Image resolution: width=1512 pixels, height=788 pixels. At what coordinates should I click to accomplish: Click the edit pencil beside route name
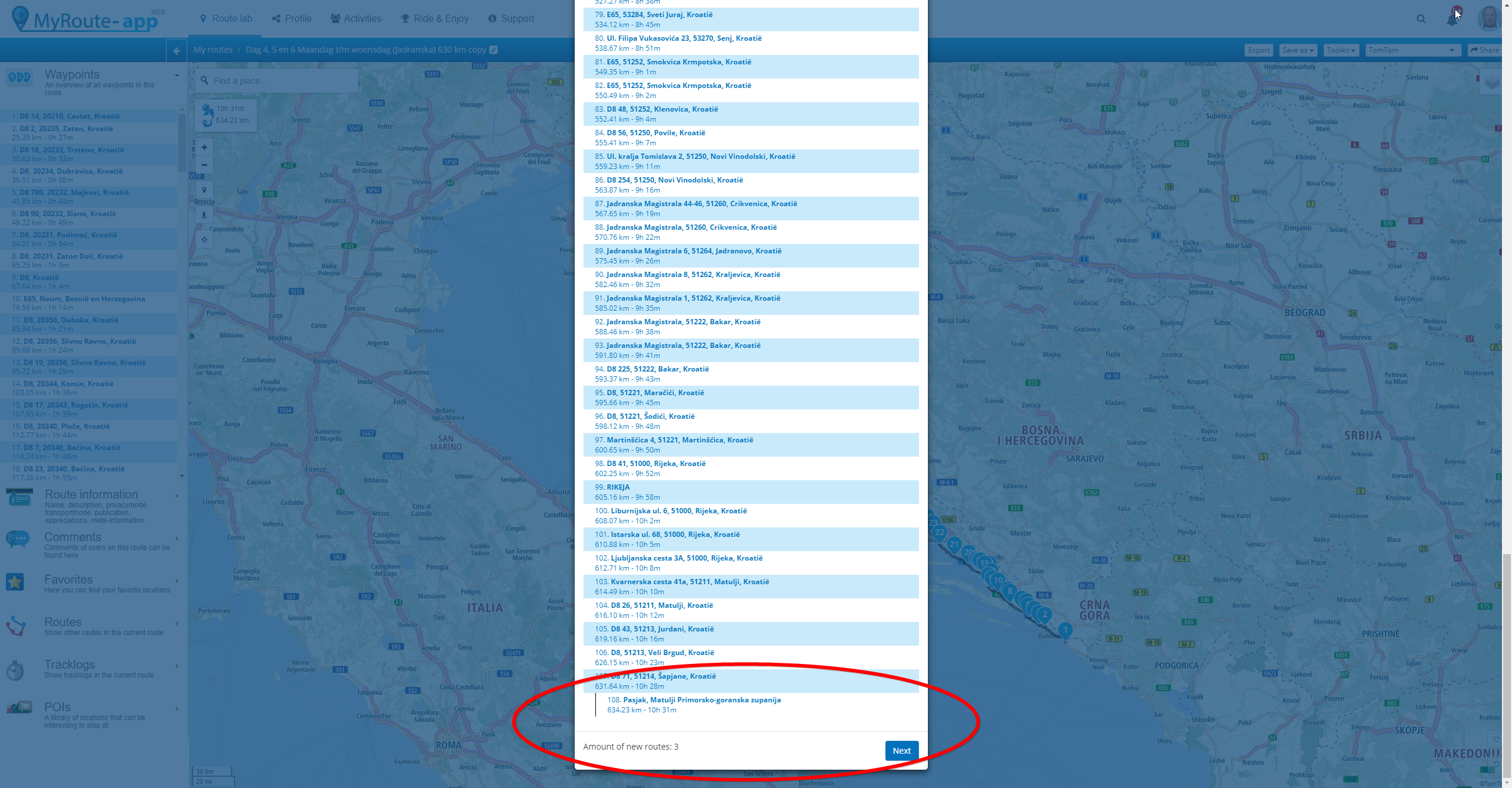click(x=494, y=50)
